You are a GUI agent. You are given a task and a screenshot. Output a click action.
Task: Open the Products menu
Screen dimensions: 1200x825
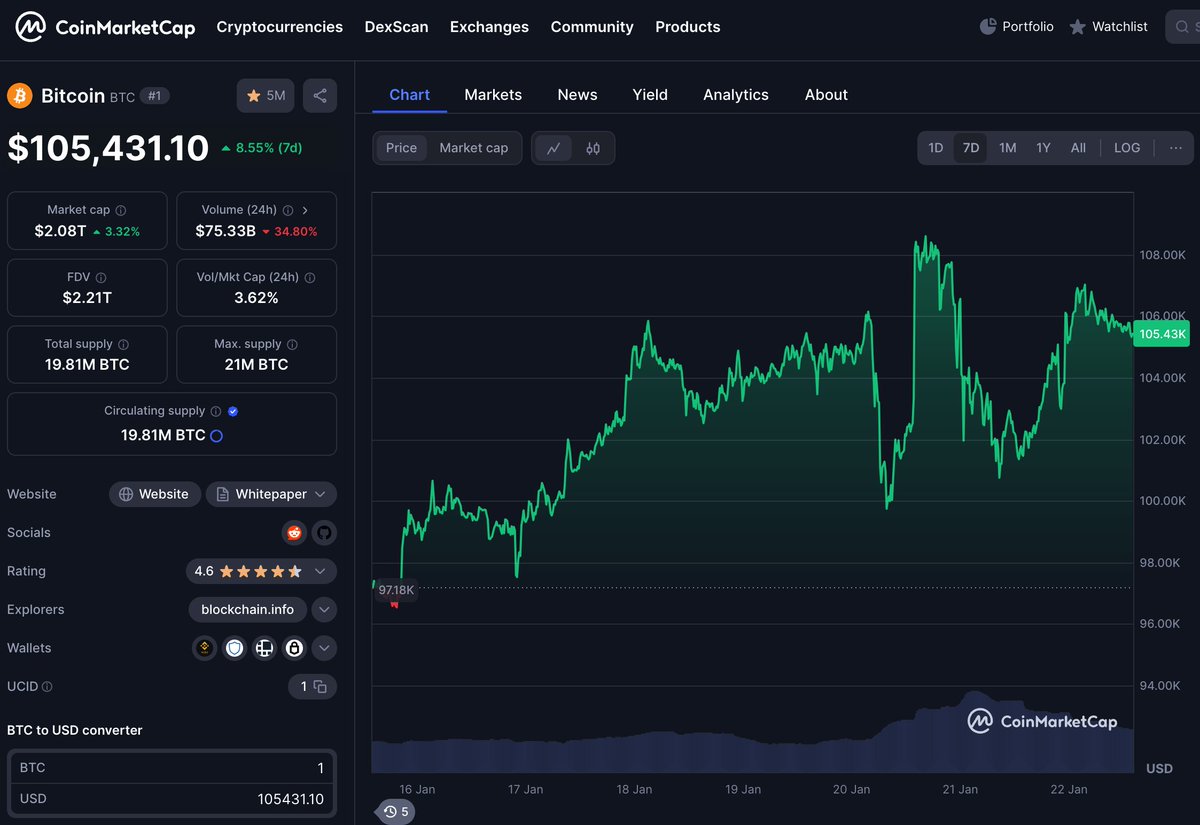tap(688, 27)
